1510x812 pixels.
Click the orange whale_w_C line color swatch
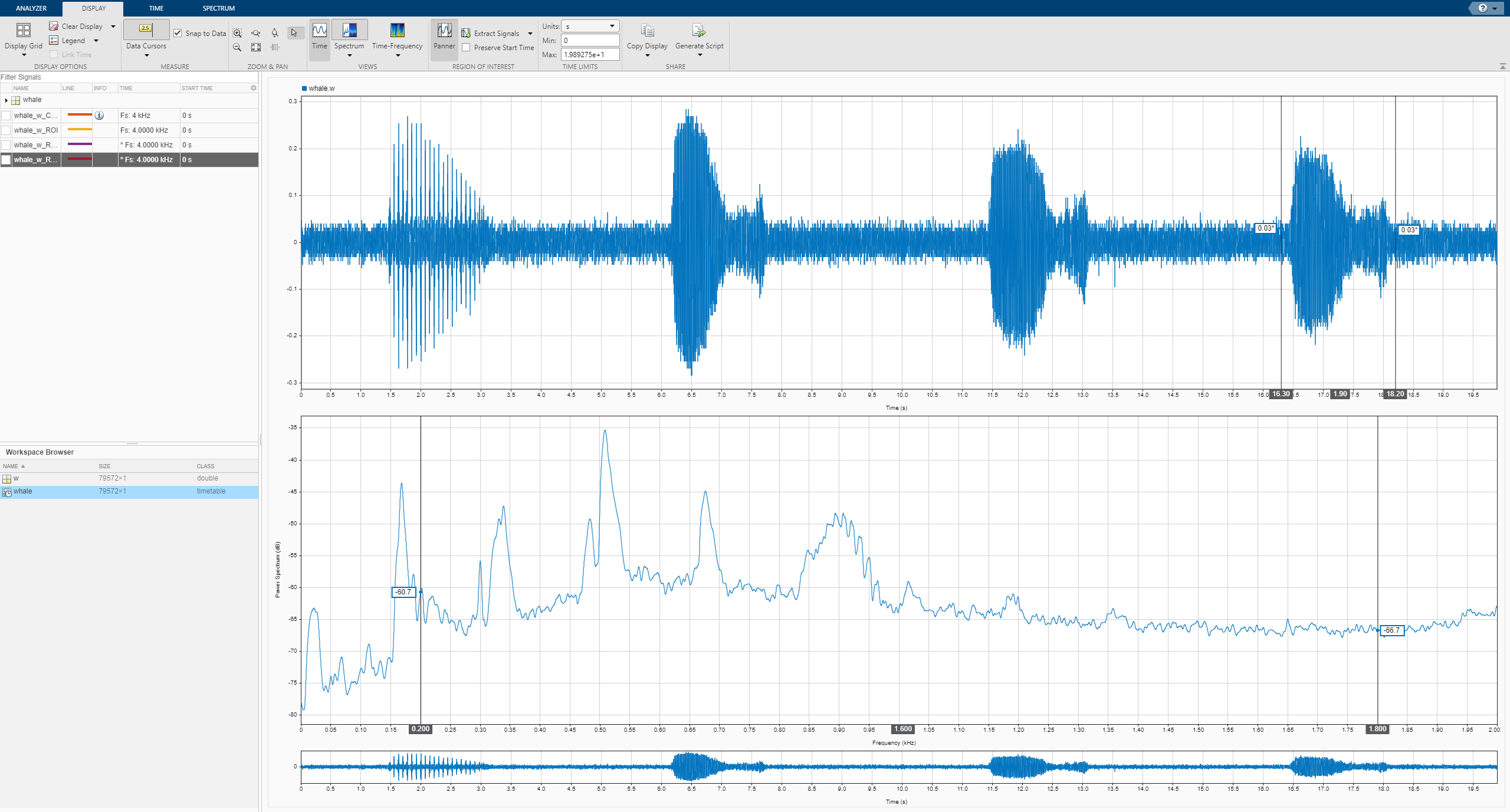coord(80,115)
